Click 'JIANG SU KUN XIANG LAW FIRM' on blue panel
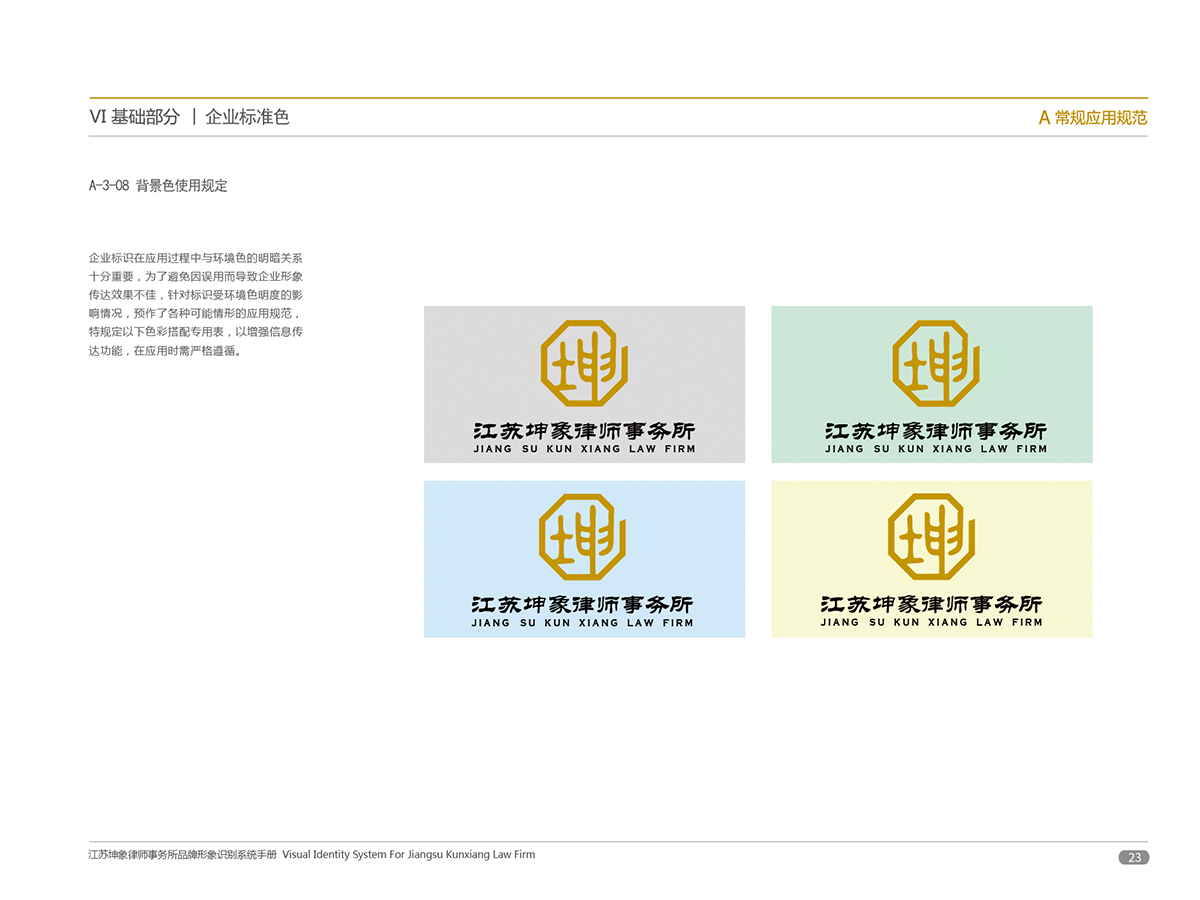Image resolution: width=1200 pixels, height=900 pixels. coord(582,623)
